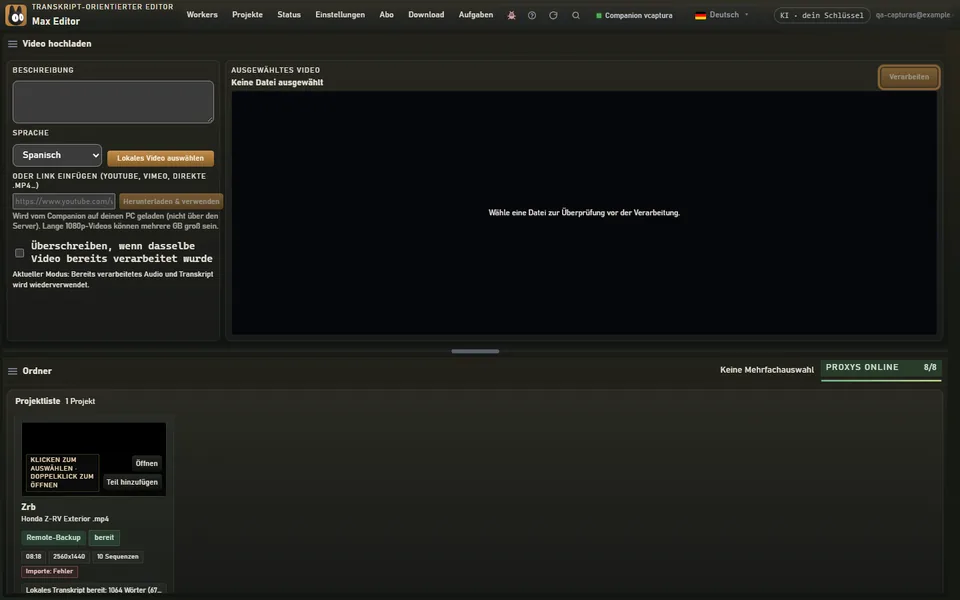Click Lokales Video auswählen button
The width and height of the screenshot is (960, 600).
(160, 158)
